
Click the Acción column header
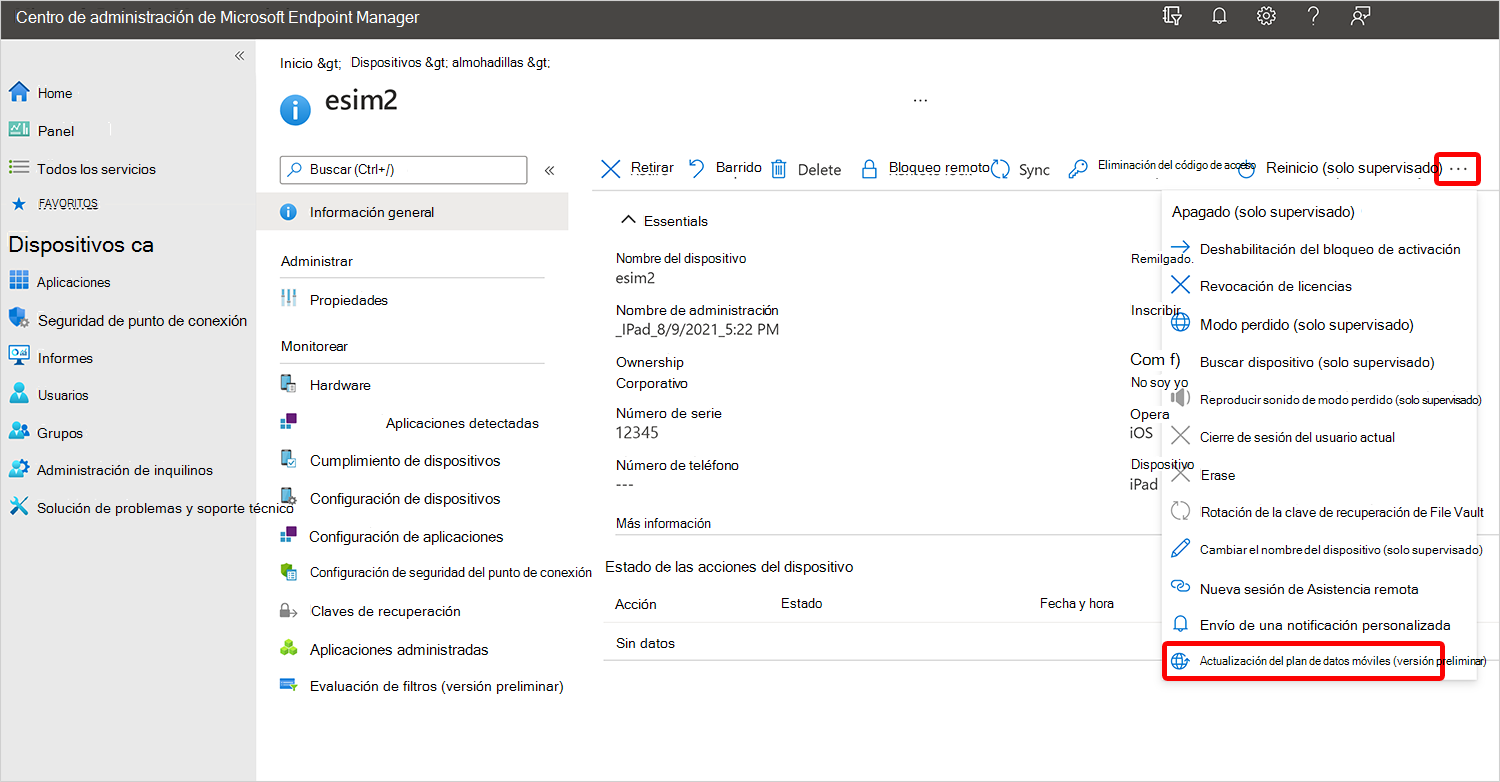636,604
